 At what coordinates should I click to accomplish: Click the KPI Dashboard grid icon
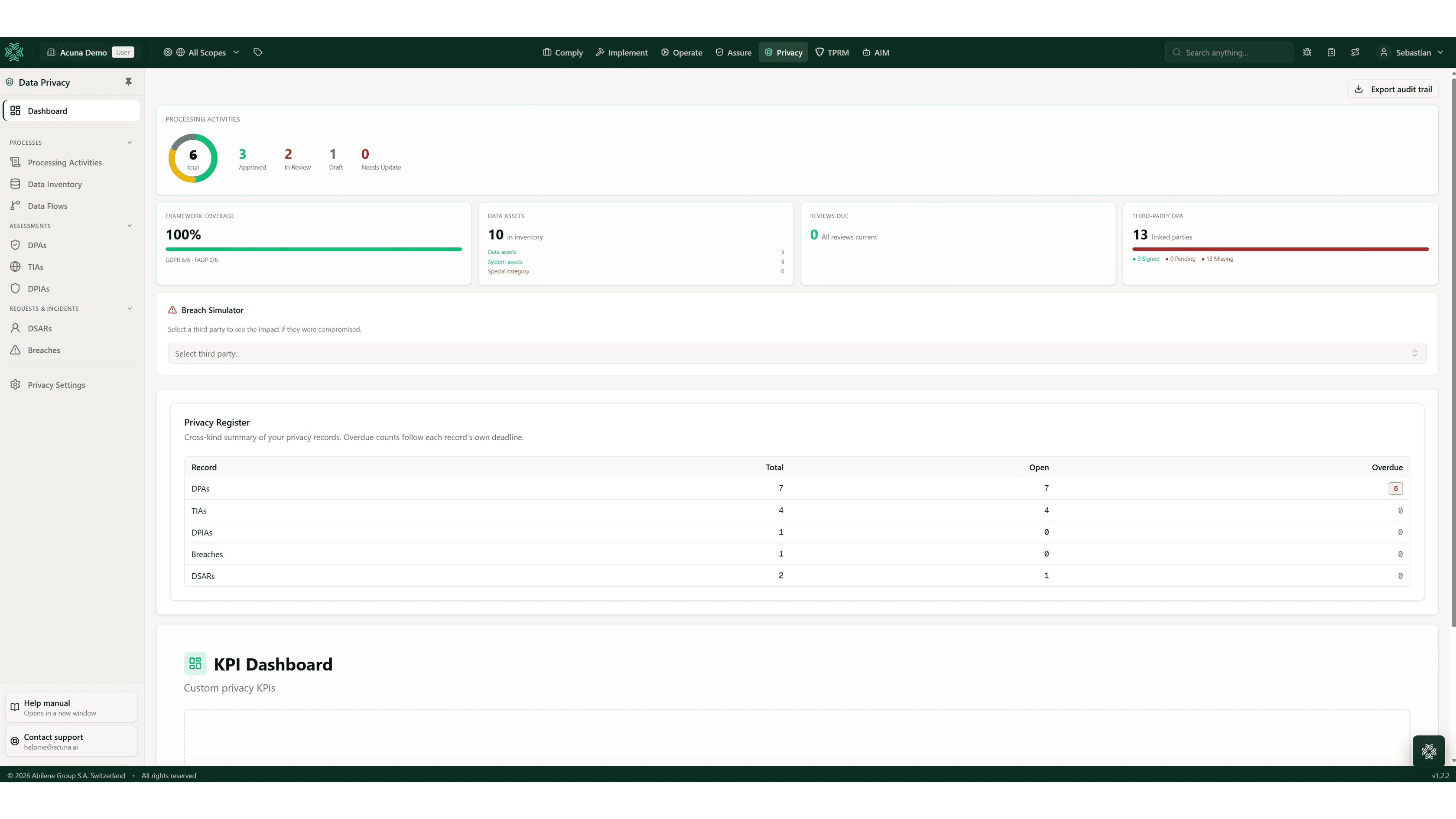195,663
